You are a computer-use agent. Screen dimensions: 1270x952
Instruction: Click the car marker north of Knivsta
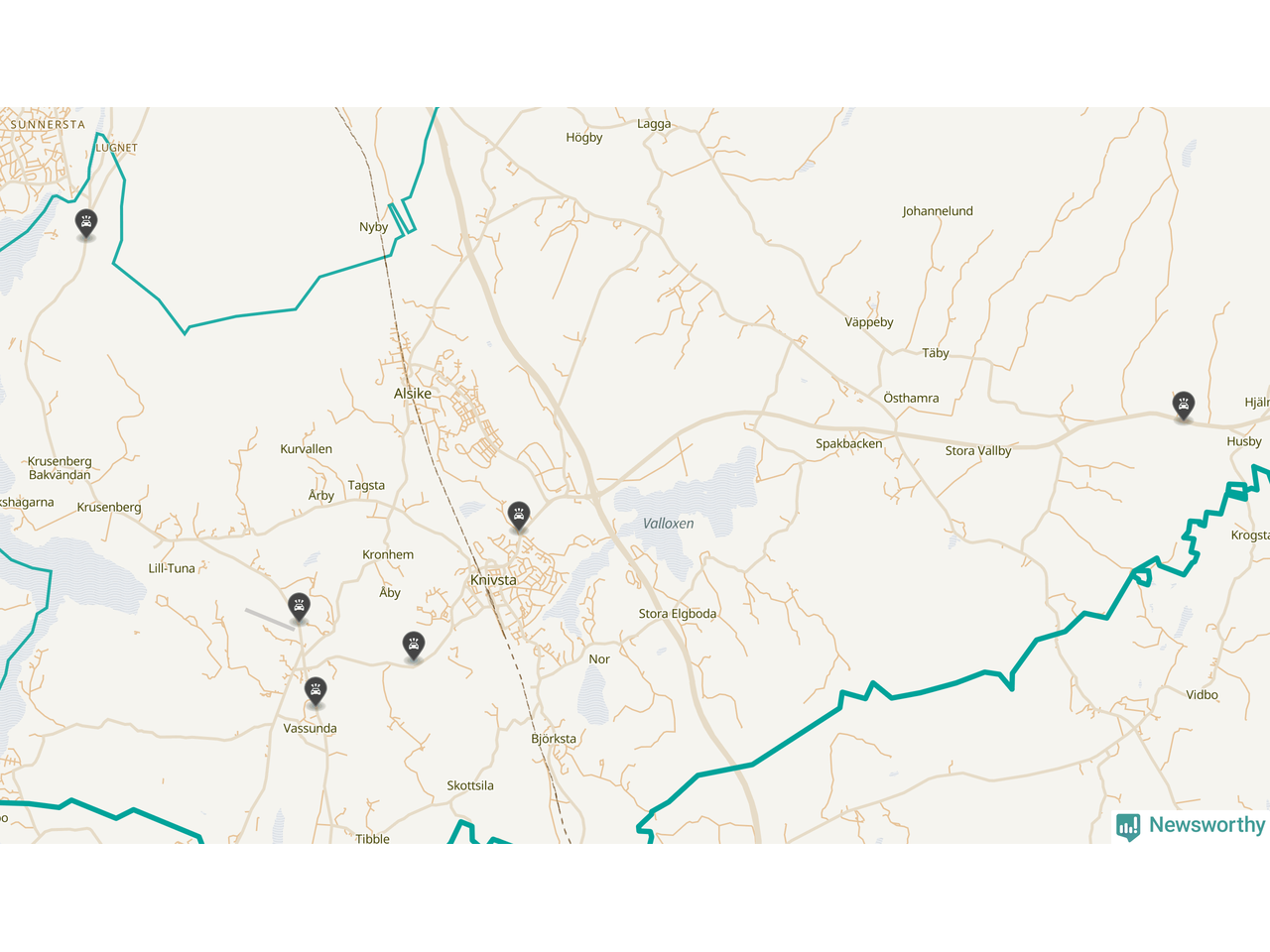coord(518,516)
